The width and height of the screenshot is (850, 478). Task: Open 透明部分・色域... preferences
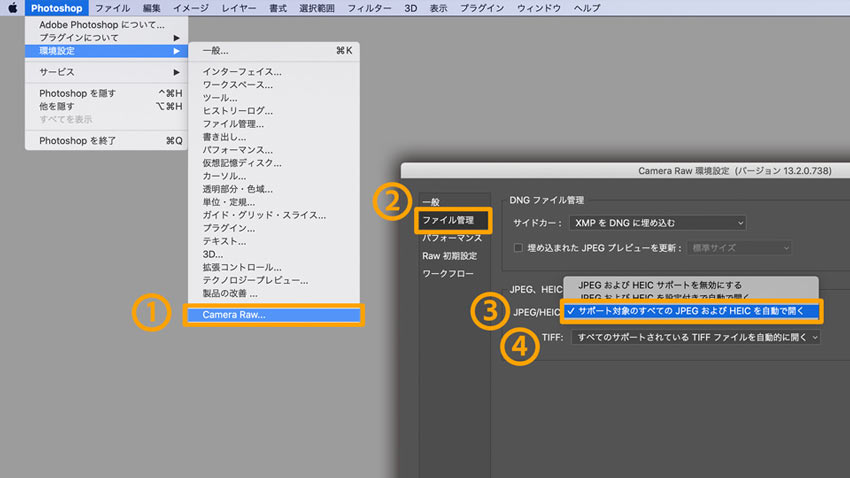coord(274,189)
